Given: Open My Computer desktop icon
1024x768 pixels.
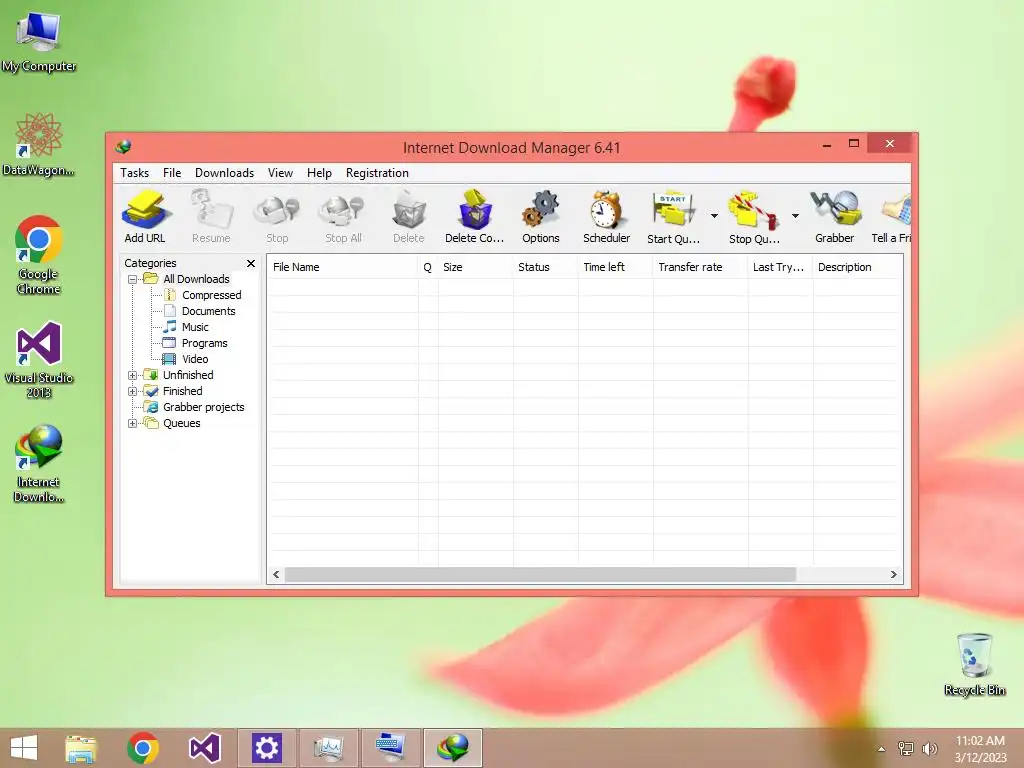Looking at the screenshot, I should (x=39, y=42).
